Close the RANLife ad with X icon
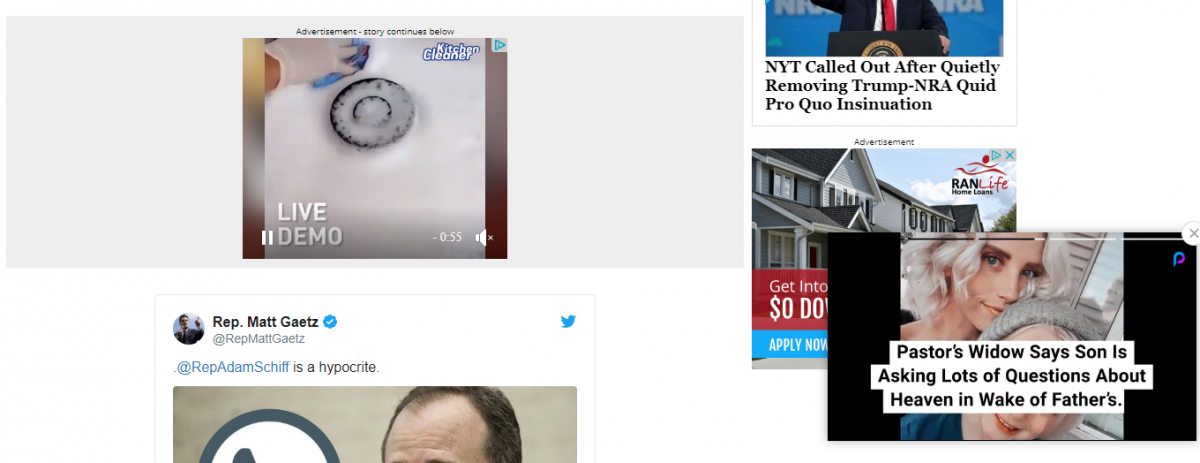Image resolution: width=1200 pixels, height=463 pixels. [1009, 156]
